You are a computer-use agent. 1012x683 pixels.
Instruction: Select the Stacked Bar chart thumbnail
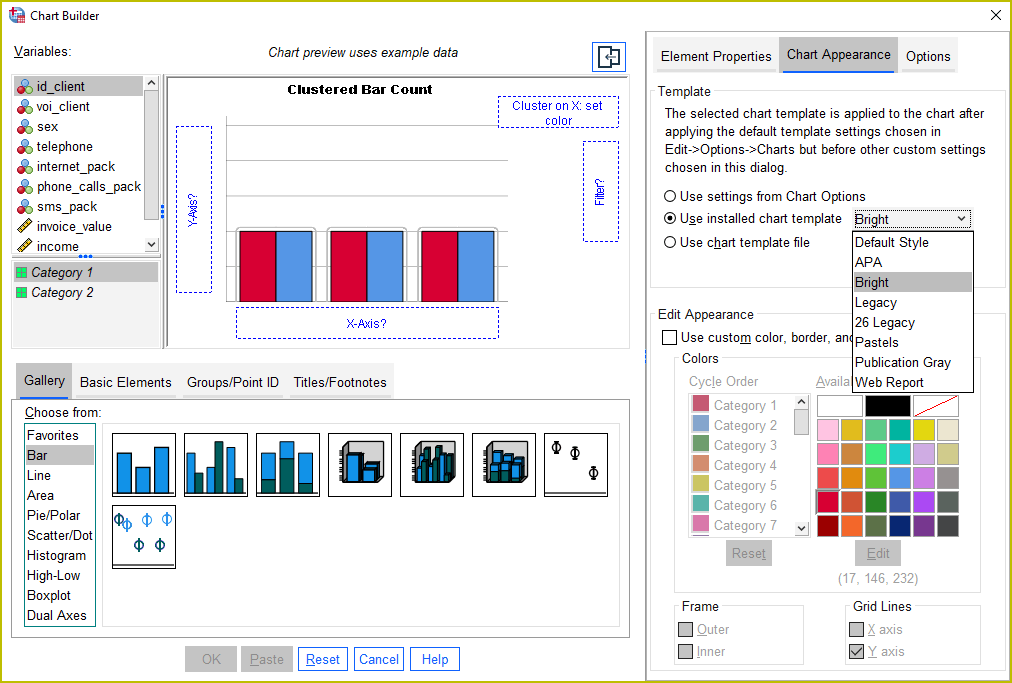(x=288, y=465)
